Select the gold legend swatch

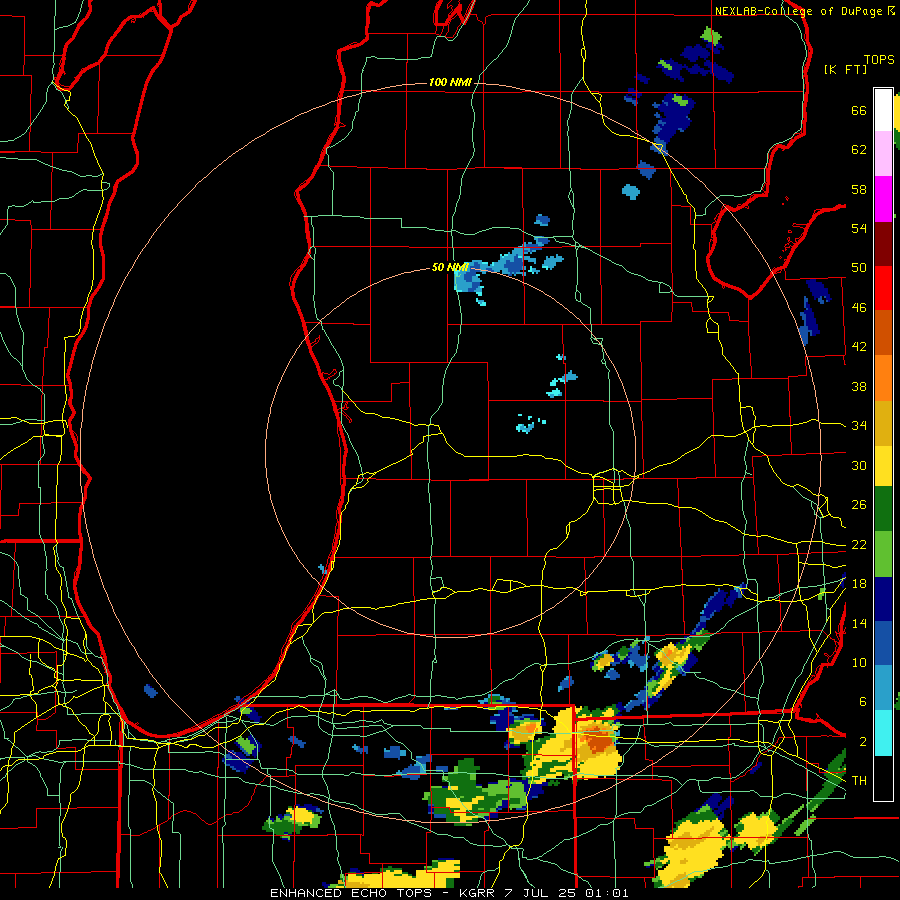coord(883,423)
